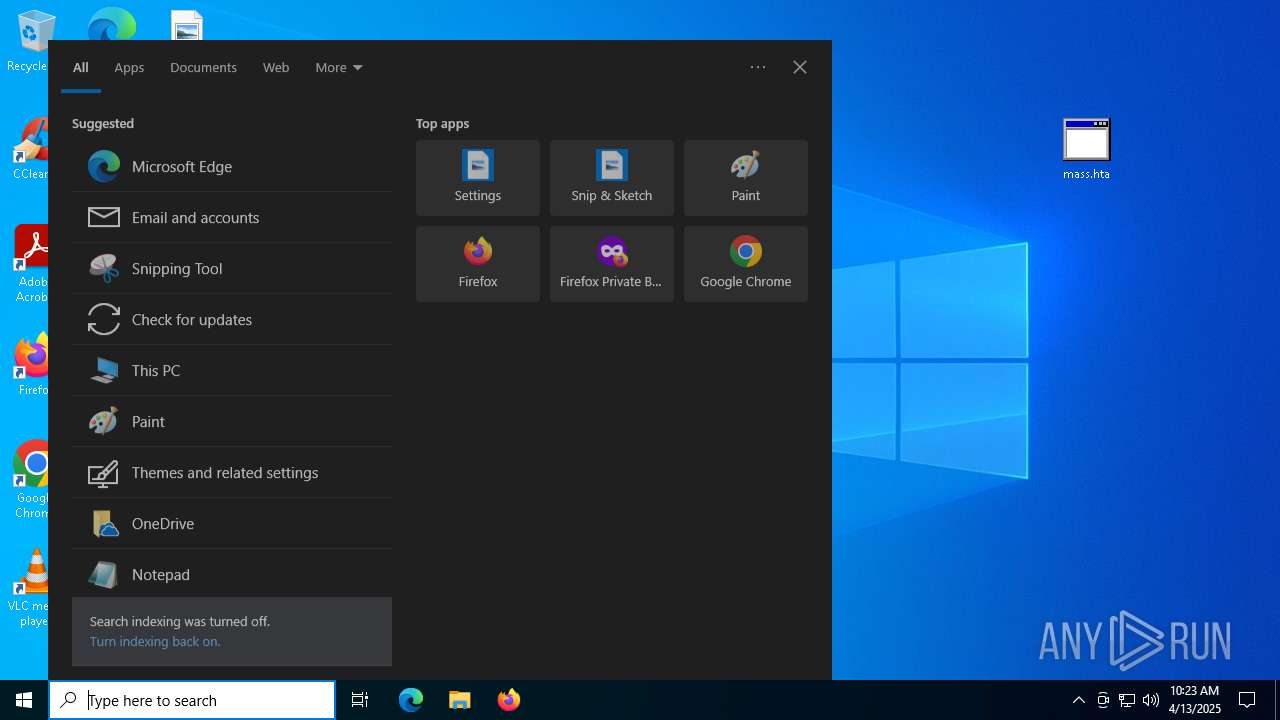The image size is (1280, 720).
Task: Open Task View on taskbar
Action: (x=360, y=700)
